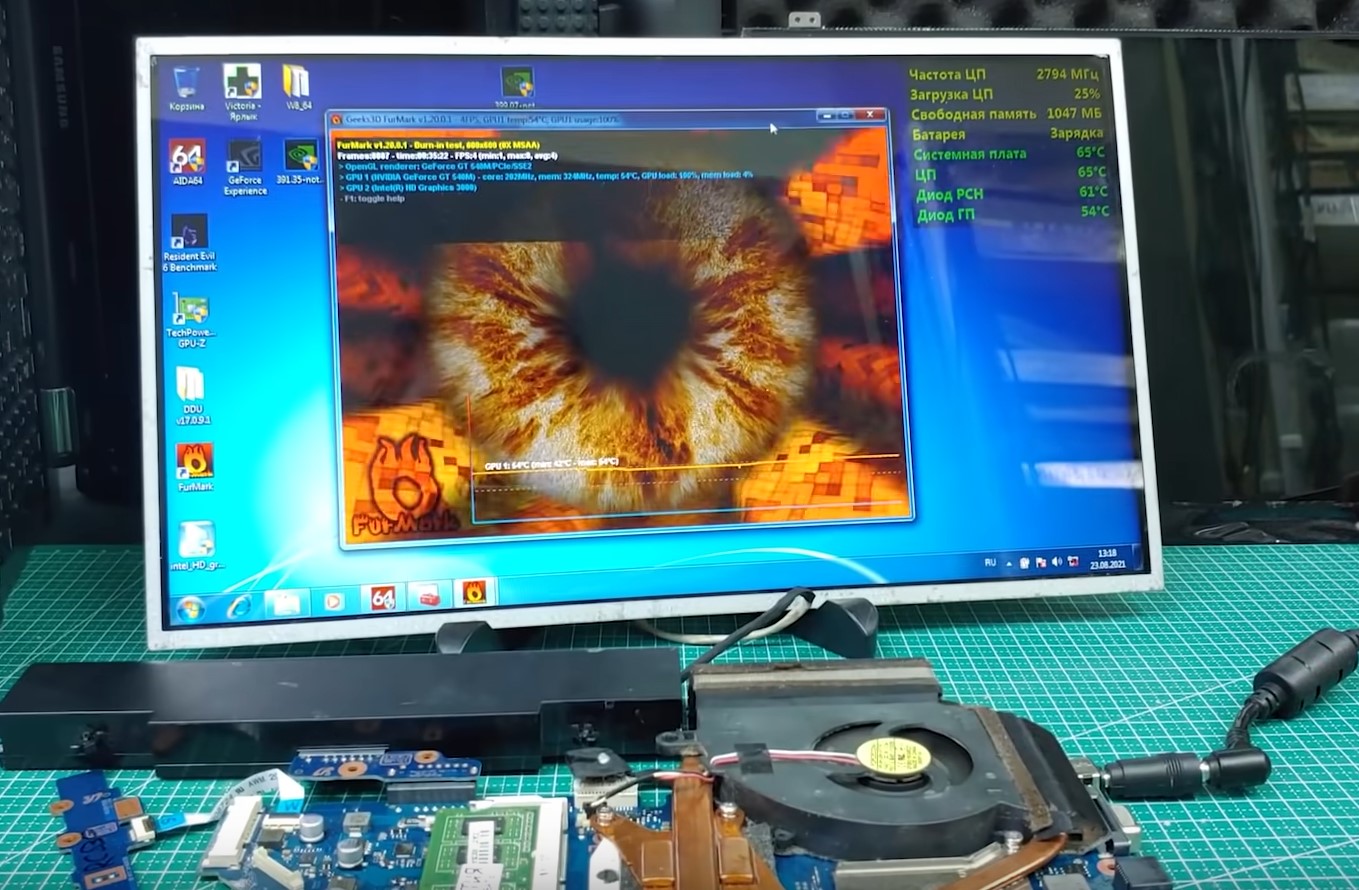Screen dimensions: 1359x890
Task: Click the 'OpenGL renderer: GeForce GT 540M' line
Action: [433, 165]
